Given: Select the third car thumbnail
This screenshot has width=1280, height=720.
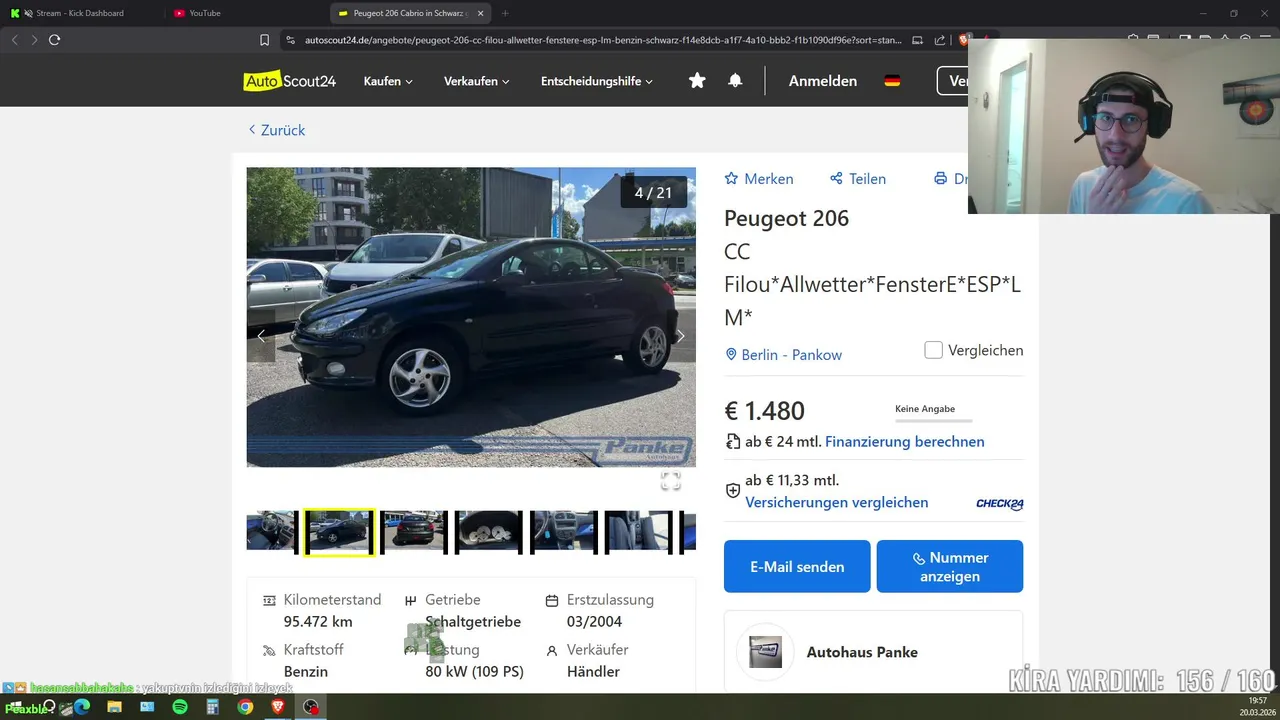Looking at the screenshot, I should [x=414, y=531].
